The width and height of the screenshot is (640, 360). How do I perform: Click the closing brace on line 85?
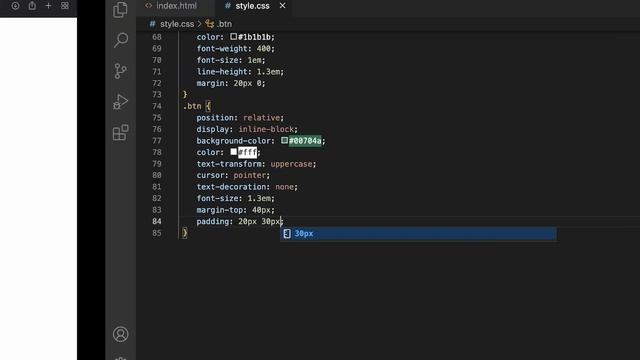coord(185,233)
